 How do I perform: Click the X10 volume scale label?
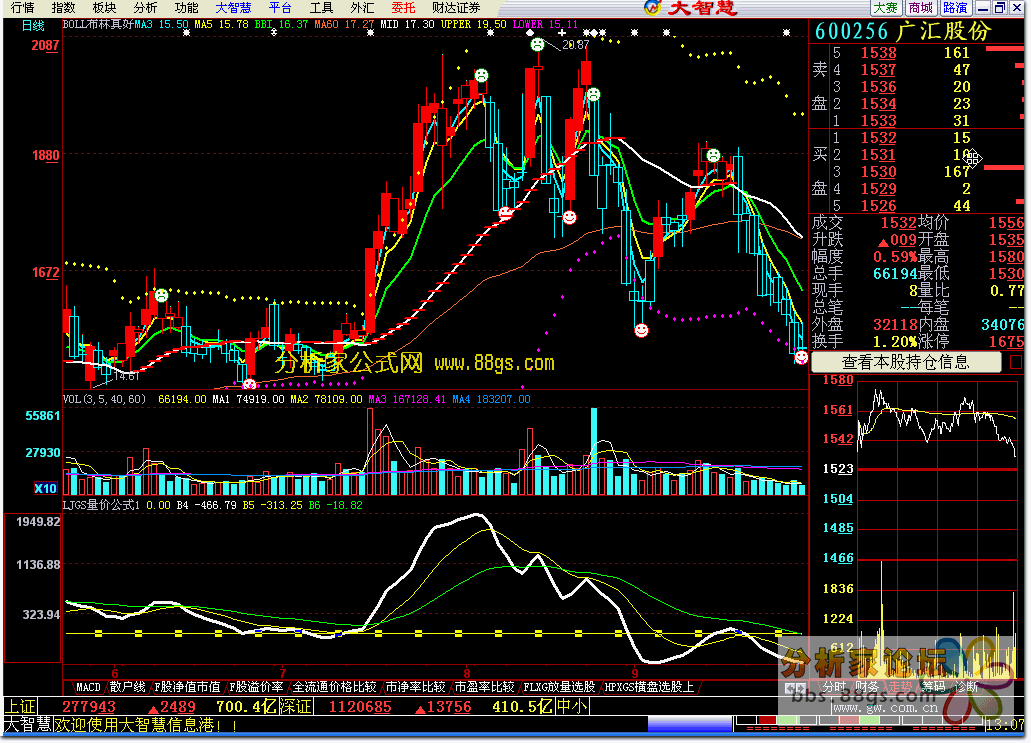coord(45,488)
